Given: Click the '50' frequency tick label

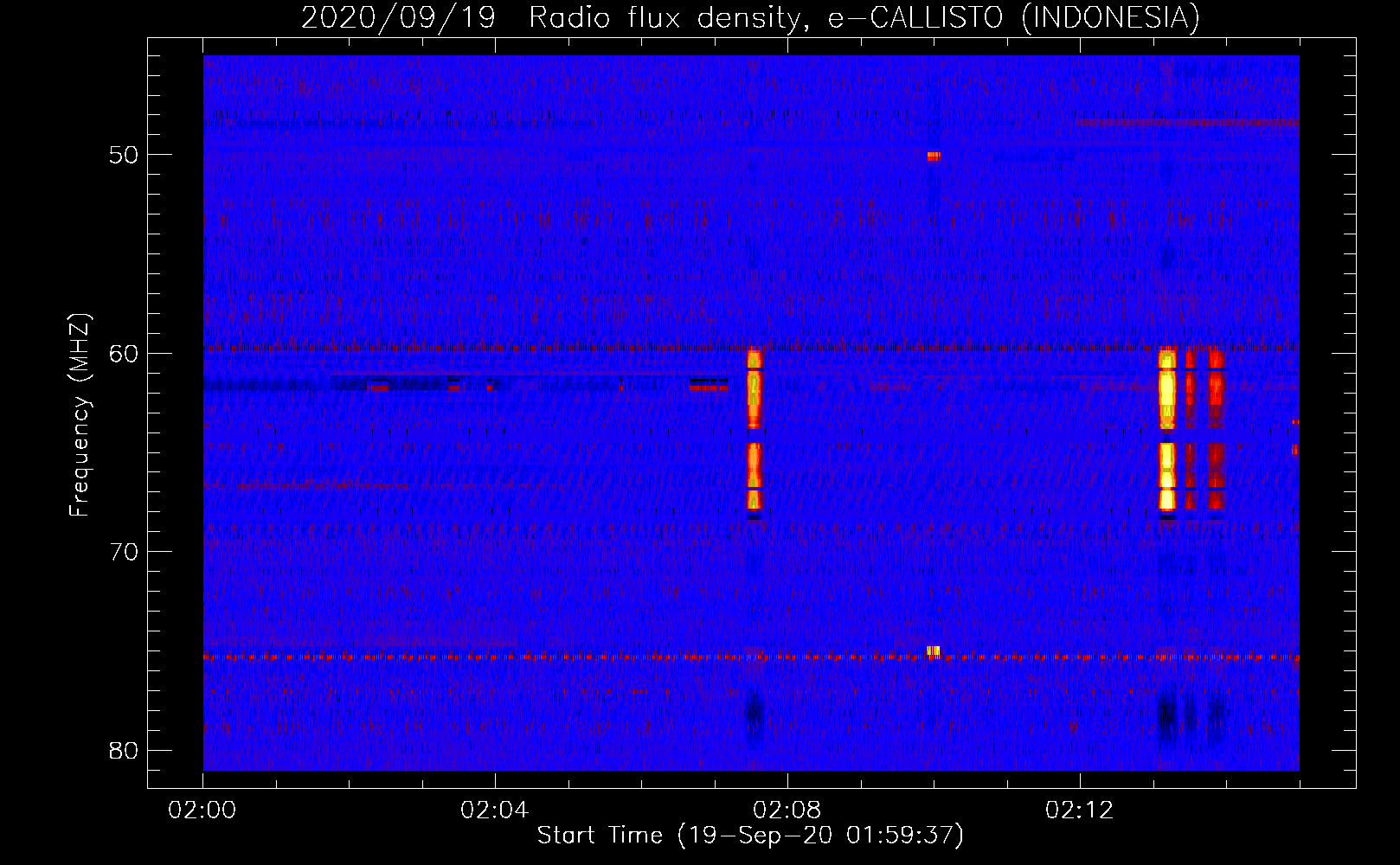Looking at the screenshot, I should tap(124, 155).
